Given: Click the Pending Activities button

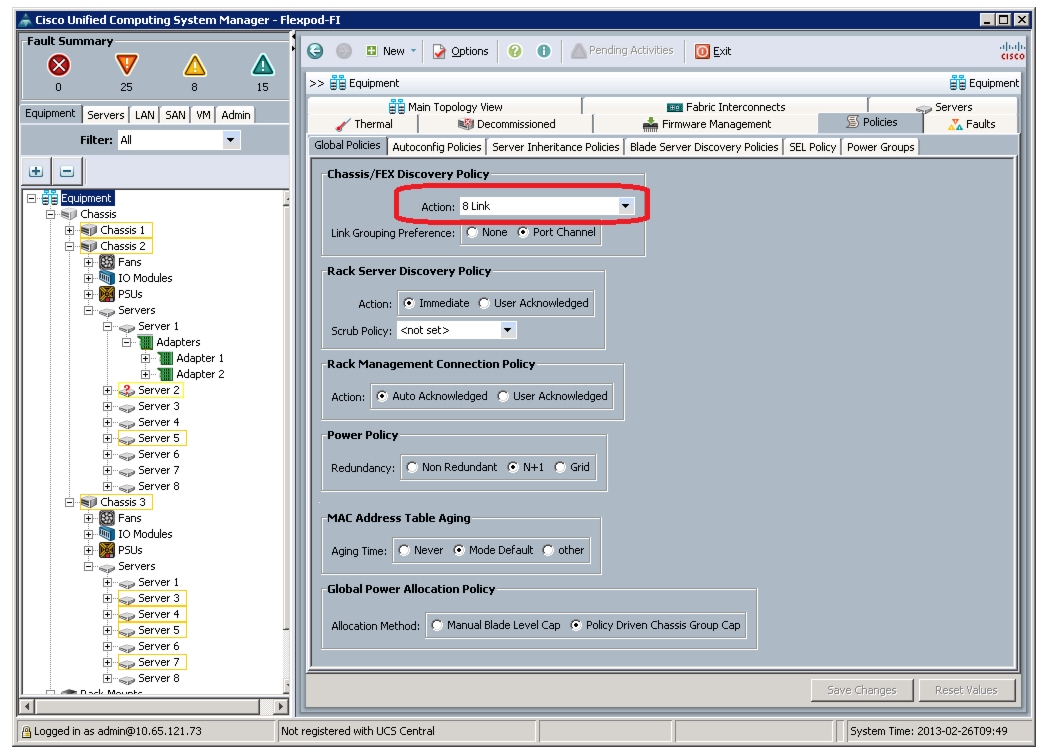Looking at the screenshot, I should pos(622,51).
